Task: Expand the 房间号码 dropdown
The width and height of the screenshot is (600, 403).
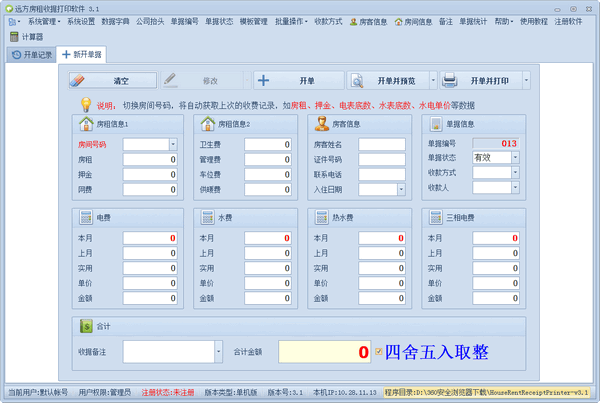Action: [172, 145]
